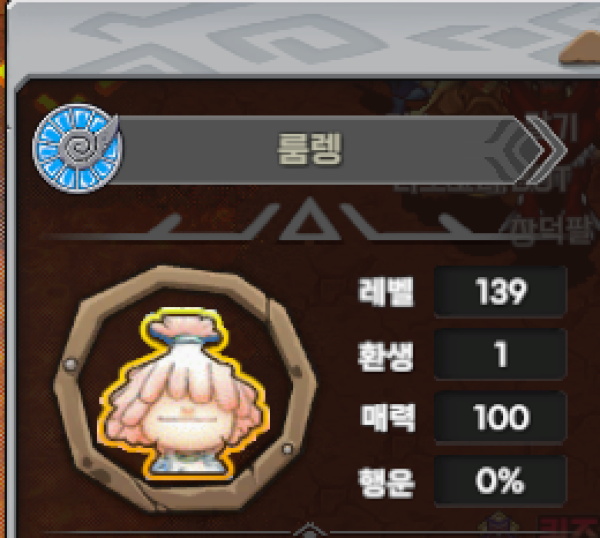Click the triangle emblem divider below the name
This screenshot has height=538, width=600.
point(309,220)
